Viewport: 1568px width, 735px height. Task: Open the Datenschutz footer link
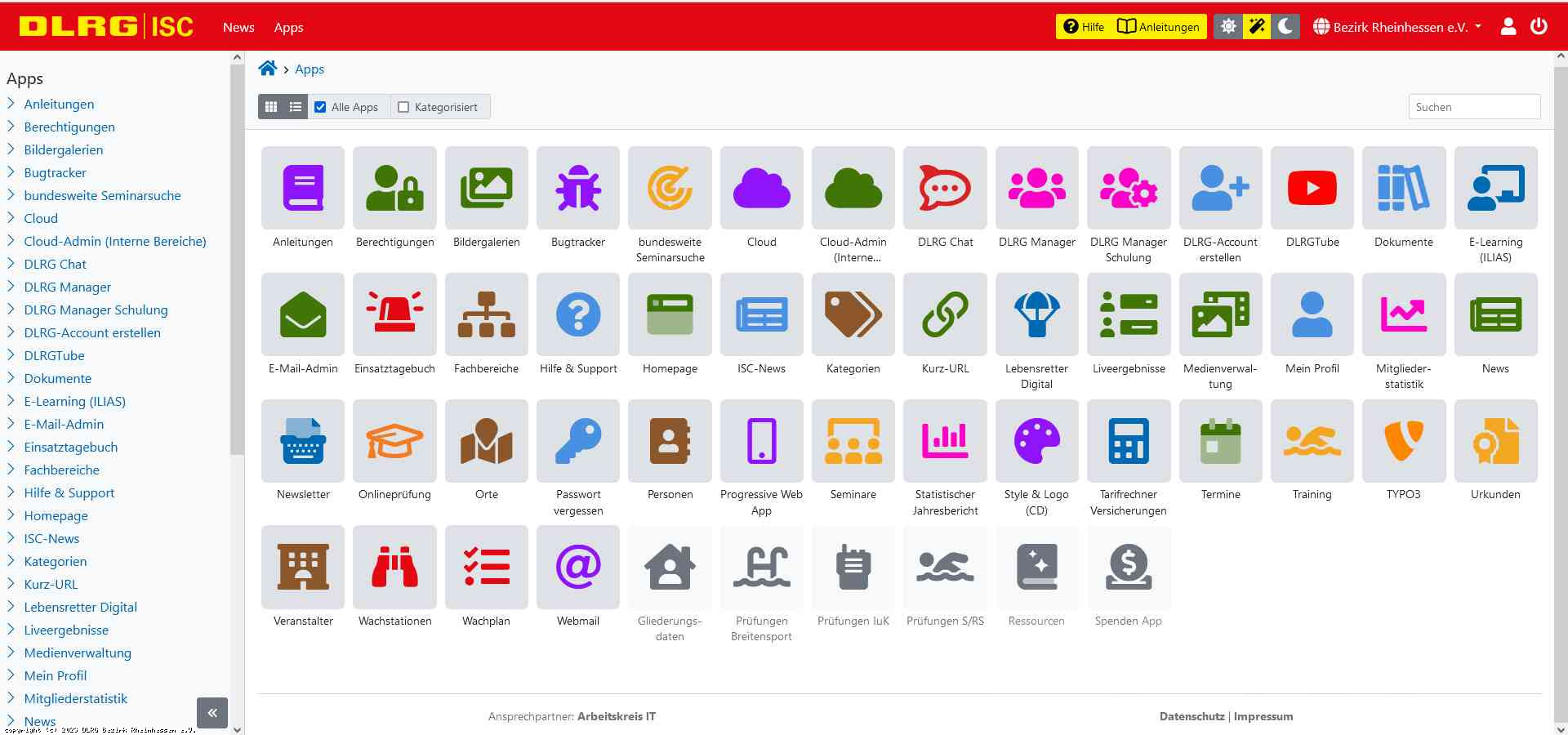pyautogui.click(x=1192, y=716)
